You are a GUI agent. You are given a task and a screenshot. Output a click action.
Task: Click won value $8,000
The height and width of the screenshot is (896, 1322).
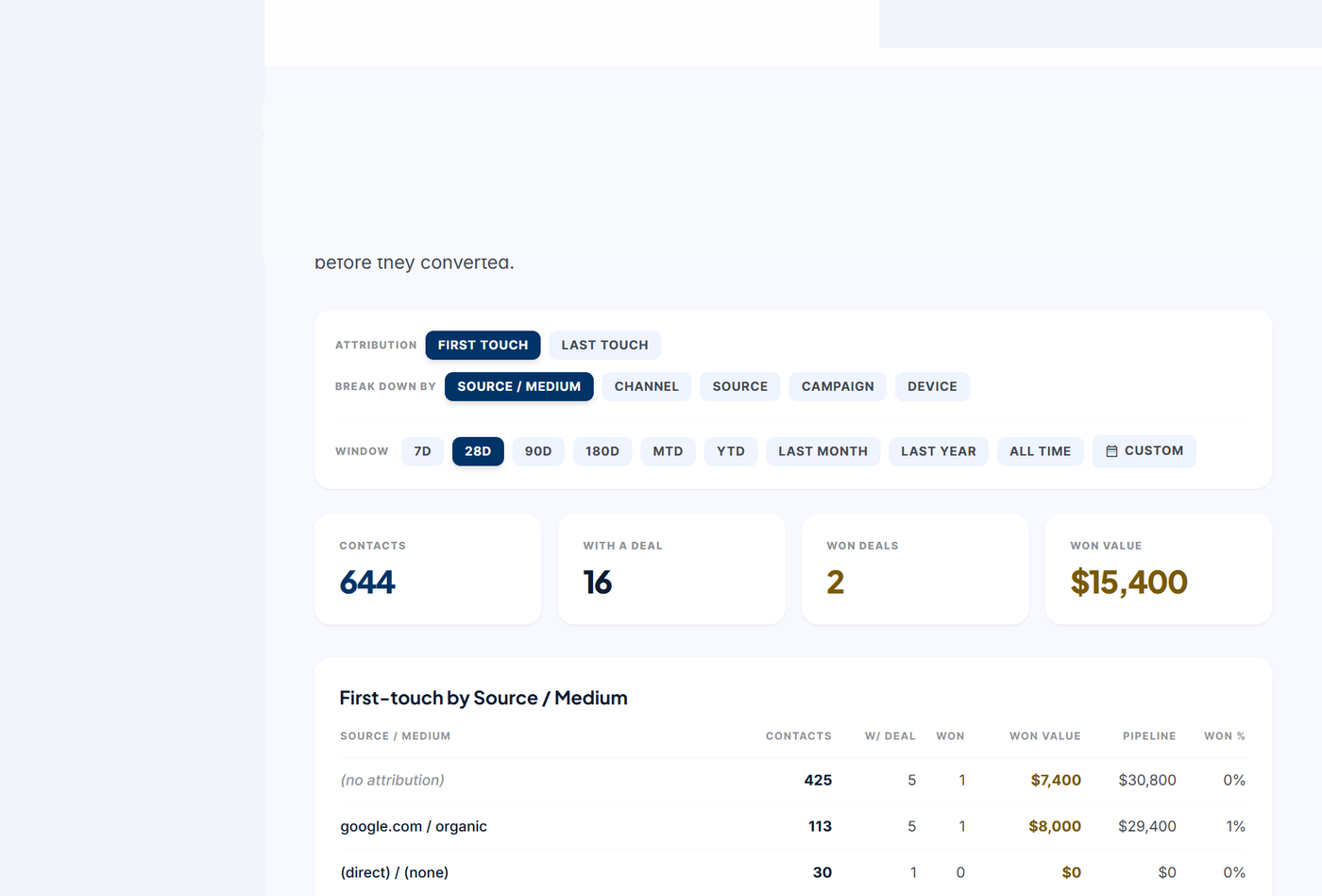click(x=1055, y=827)
